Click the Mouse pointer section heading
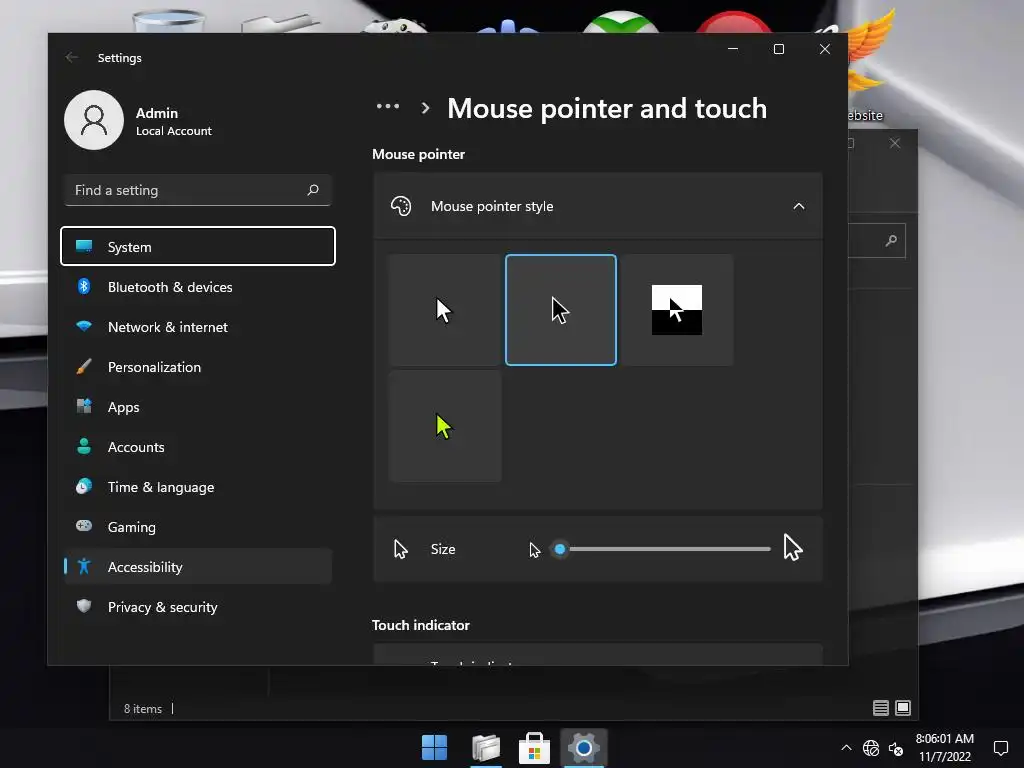Image resolution: width=1024 pixels, height=768 pixels. 419,154
